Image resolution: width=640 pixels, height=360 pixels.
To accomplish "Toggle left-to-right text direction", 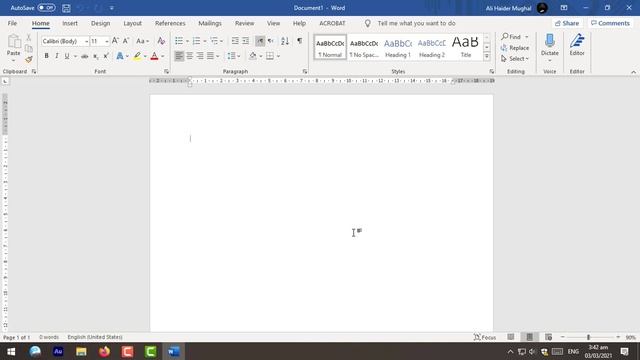I will [260, 41].
